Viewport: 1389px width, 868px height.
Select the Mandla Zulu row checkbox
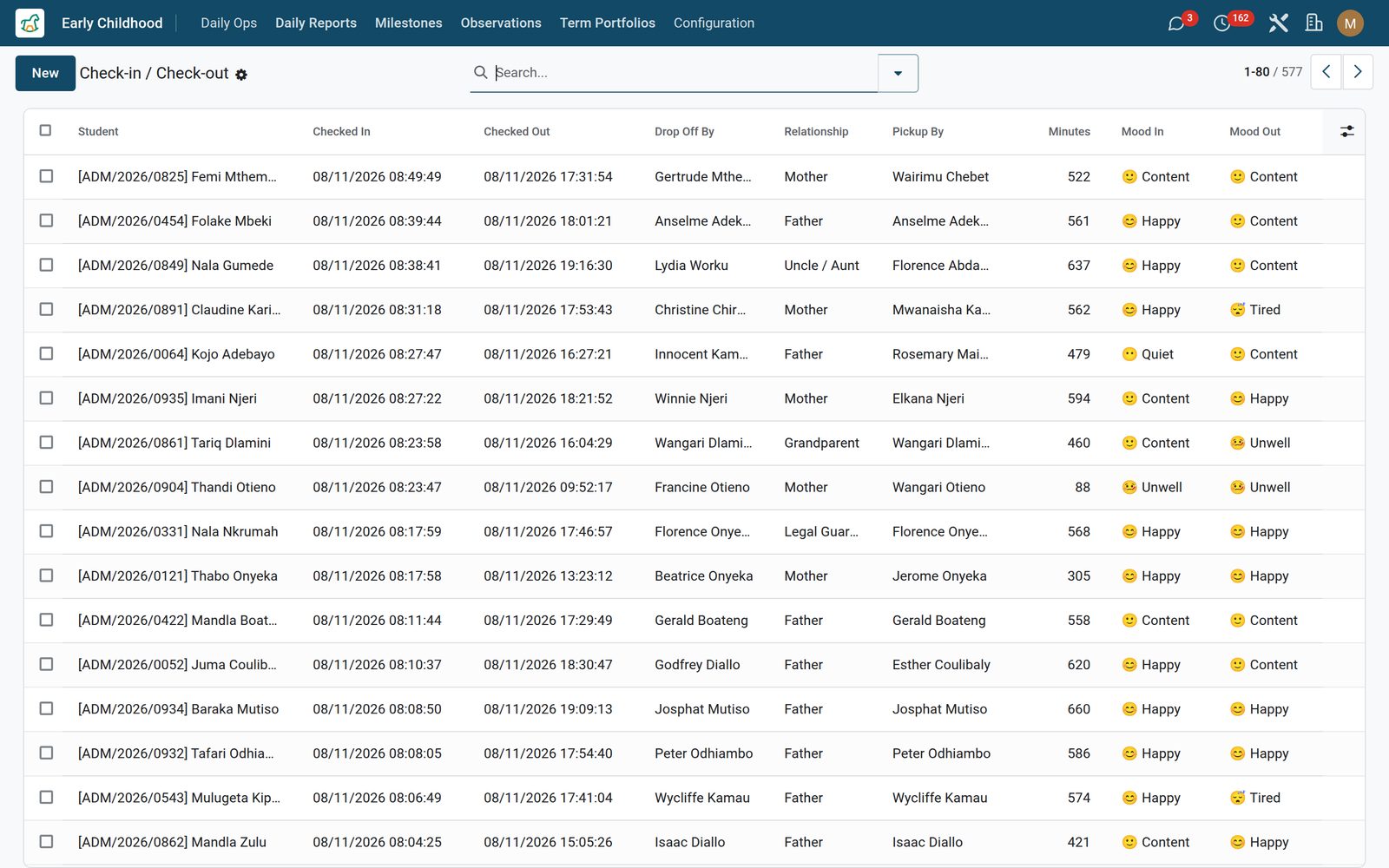[46, 841]
